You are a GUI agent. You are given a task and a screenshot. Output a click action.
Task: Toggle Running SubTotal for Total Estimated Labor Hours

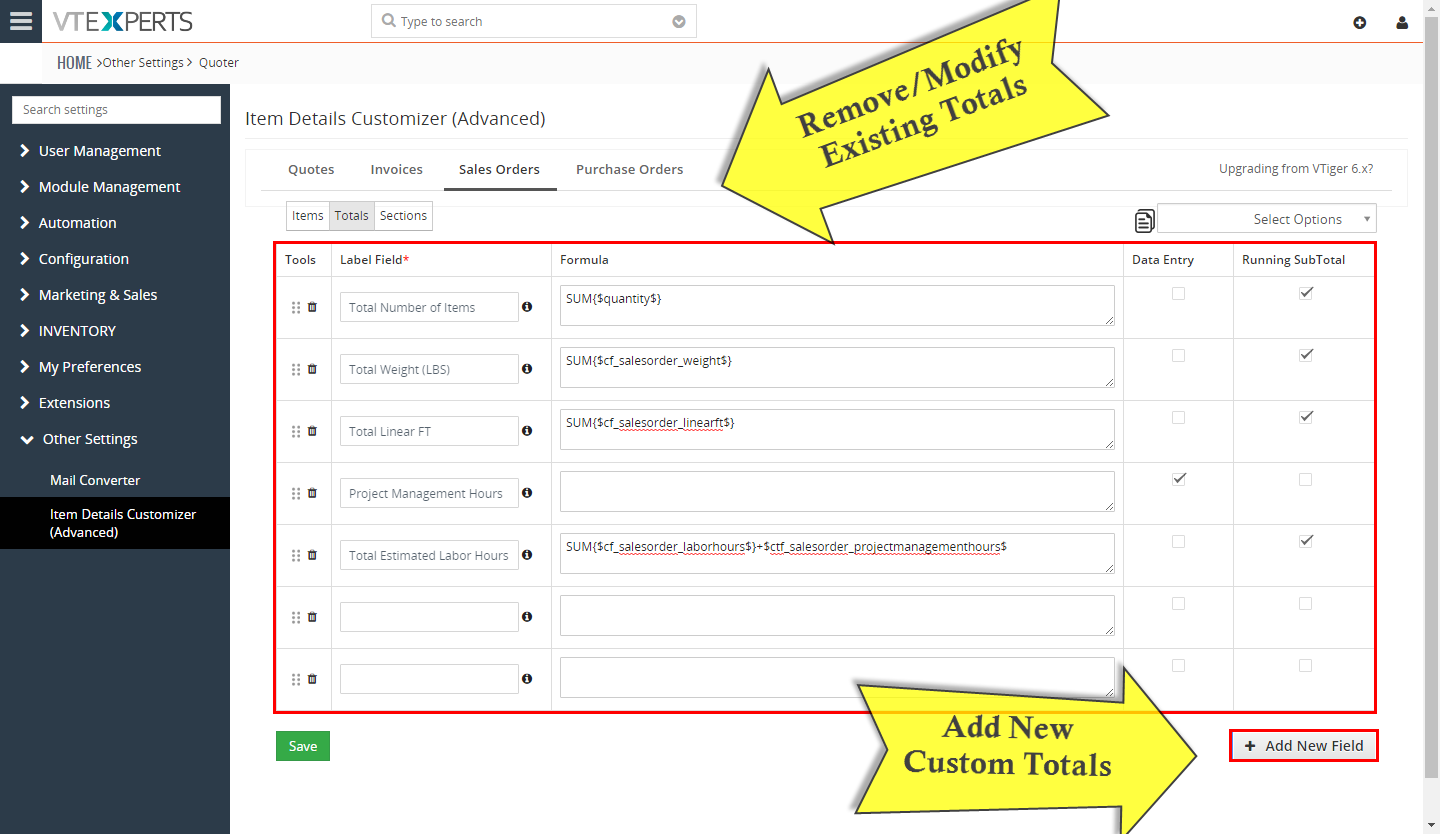[x=1305, y=542]
